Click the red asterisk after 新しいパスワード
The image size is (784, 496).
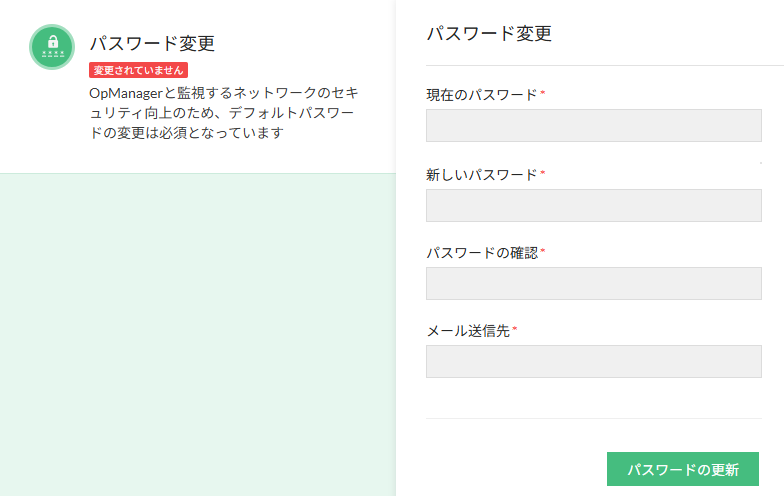click(543, 173)
